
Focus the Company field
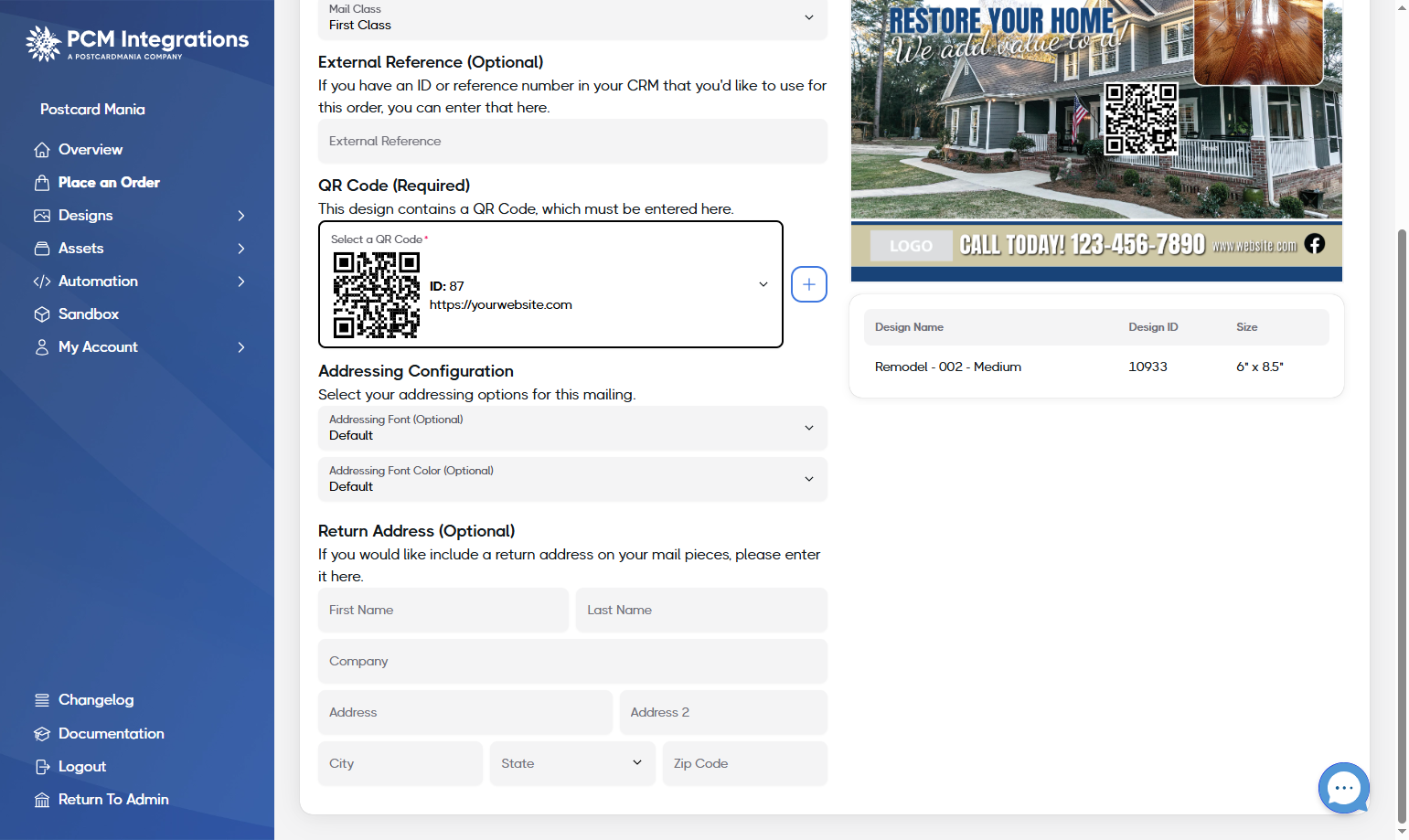pyautogui.click(x=572, y=661)
